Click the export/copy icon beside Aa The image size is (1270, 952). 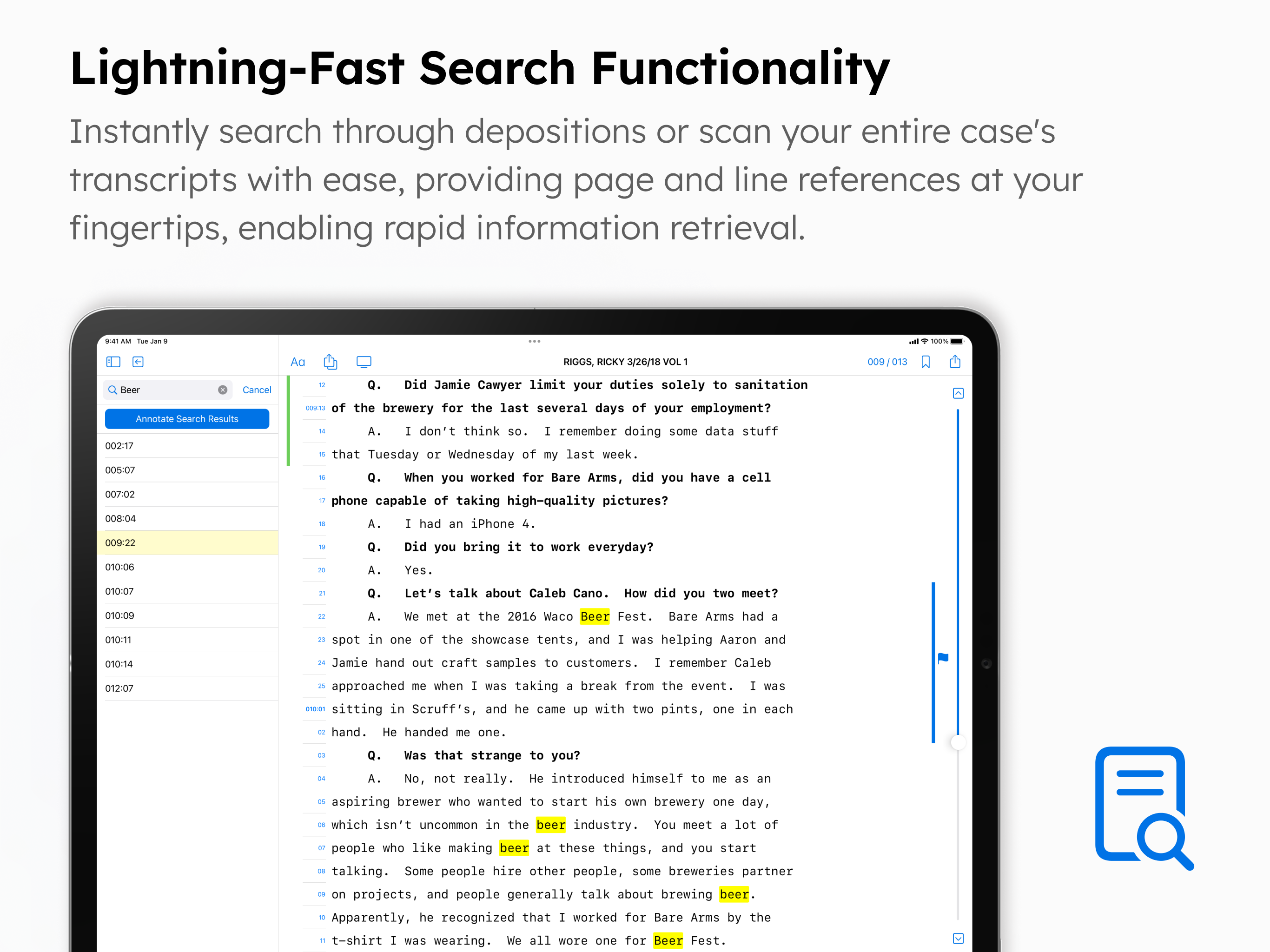(x=330, y=362)
